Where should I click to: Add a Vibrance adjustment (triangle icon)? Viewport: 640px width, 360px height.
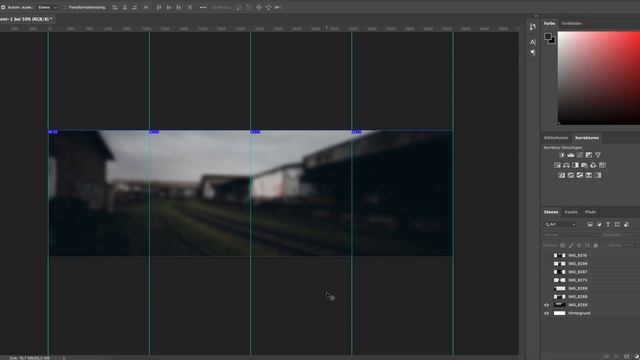pyautogui.click(x=598, y=155)
